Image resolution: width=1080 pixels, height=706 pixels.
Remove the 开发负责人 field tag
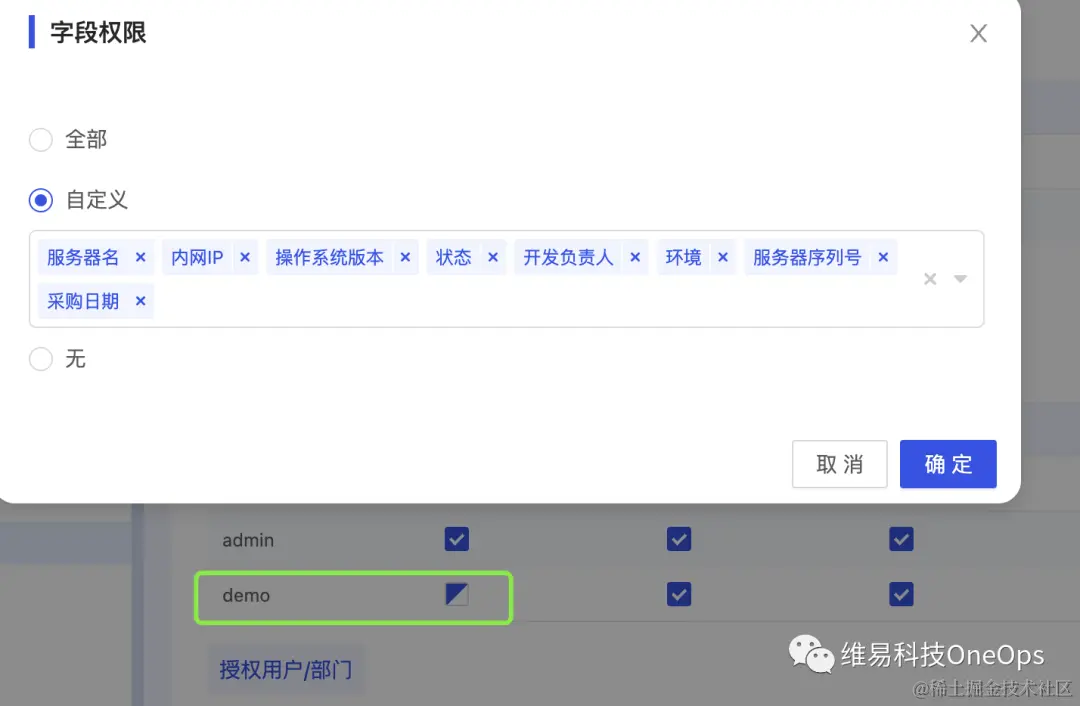click(x=635, y=257)
